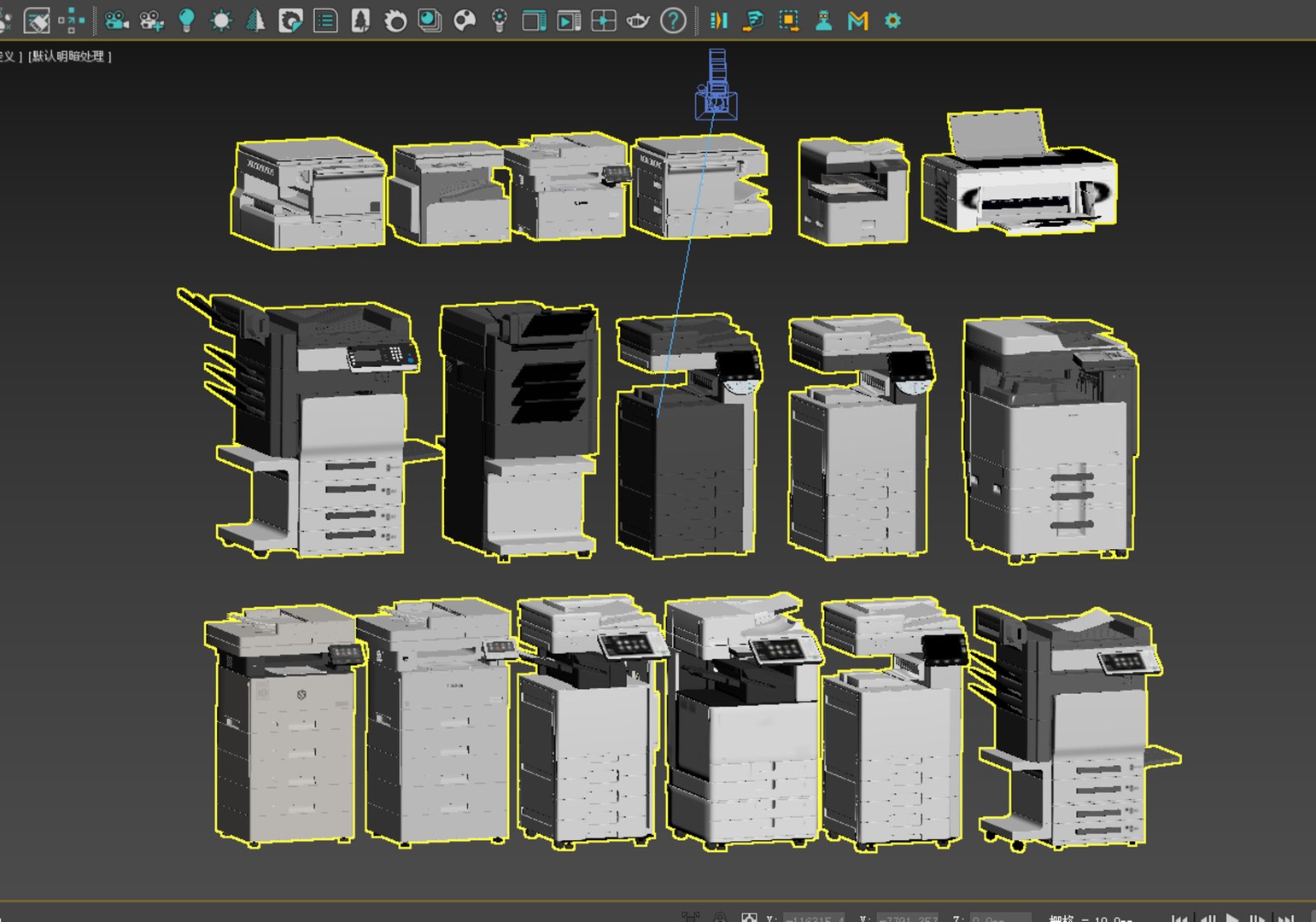The image size is (1316, 922).
Task: Click the circular ring flame icon
Action: point(395,20)
